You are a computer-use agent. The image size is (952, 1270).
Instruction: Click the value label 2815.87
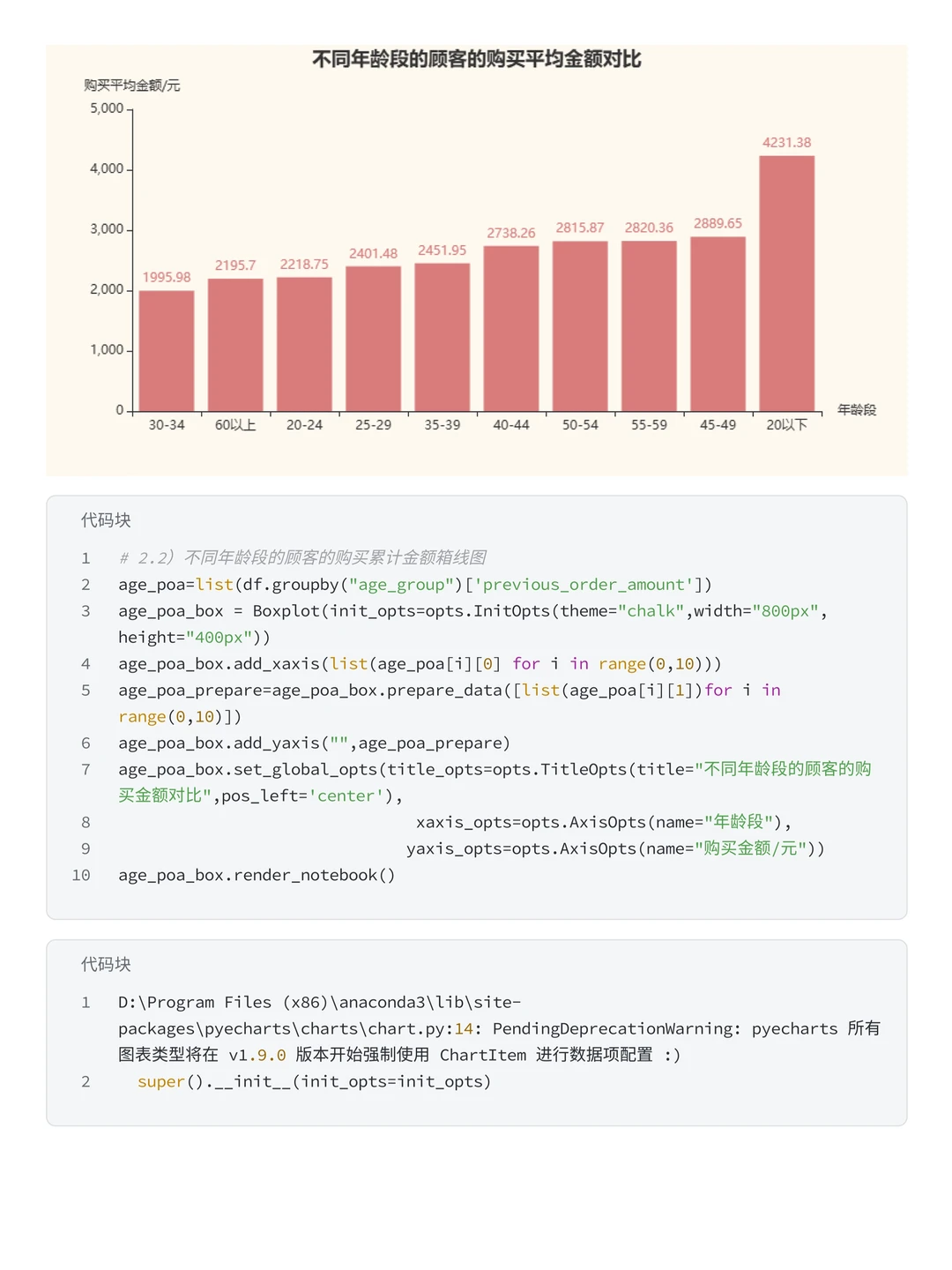(x=580, y=228)
